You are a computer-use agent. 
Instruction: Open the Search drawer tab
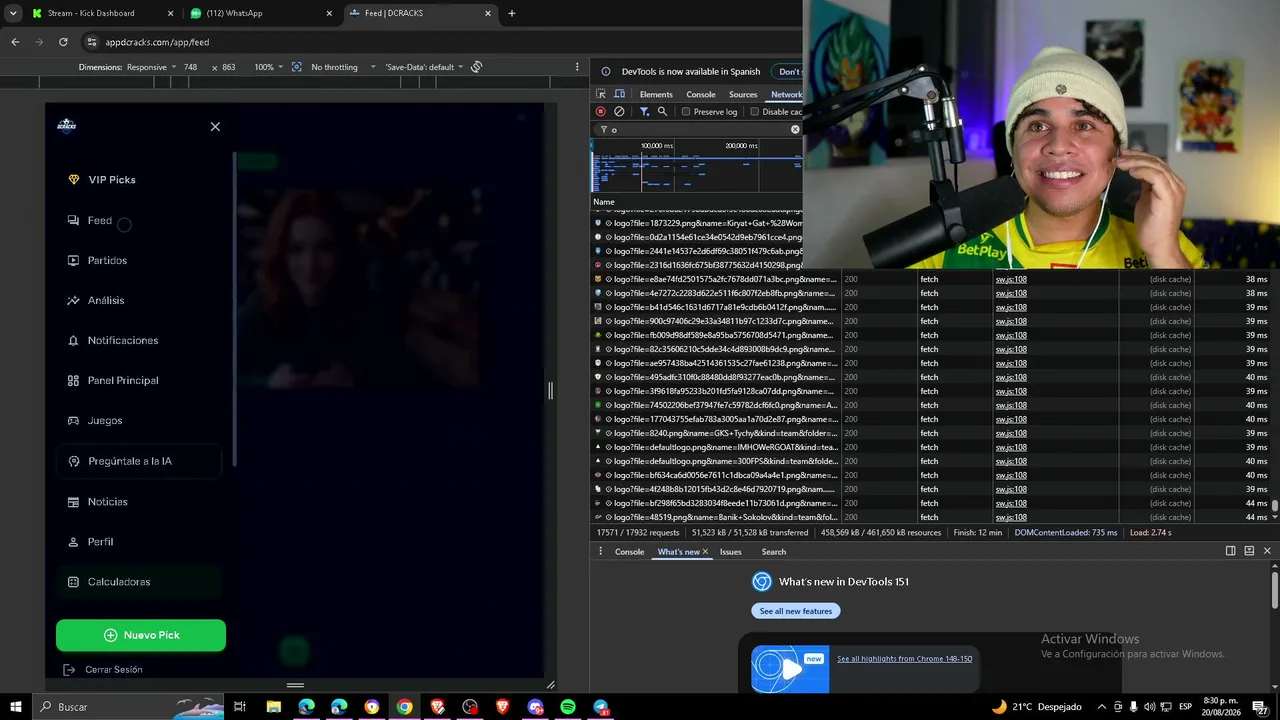[x=774, y=552]
